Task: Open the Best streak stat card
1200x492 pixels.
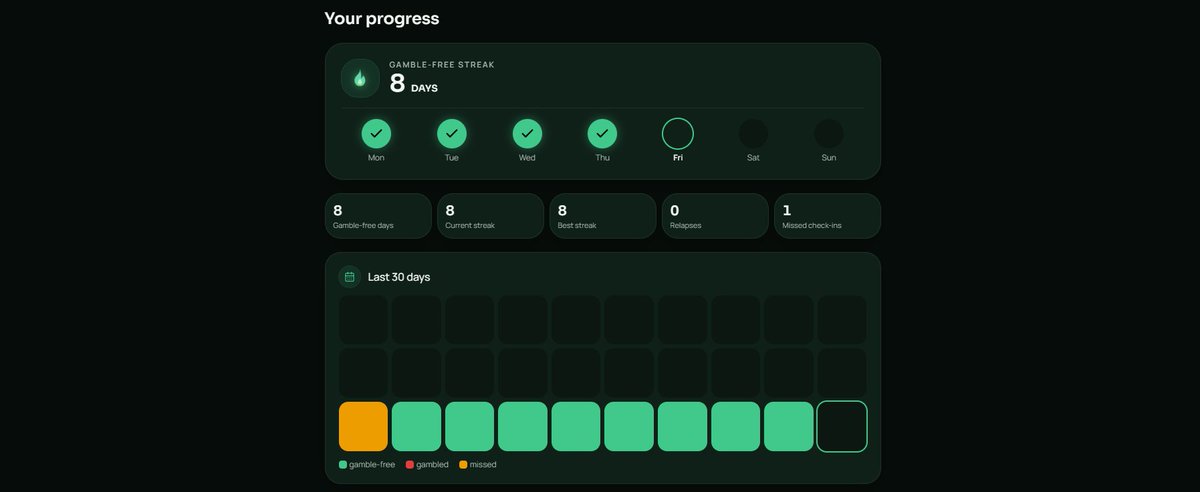Action: pos(603,216)
